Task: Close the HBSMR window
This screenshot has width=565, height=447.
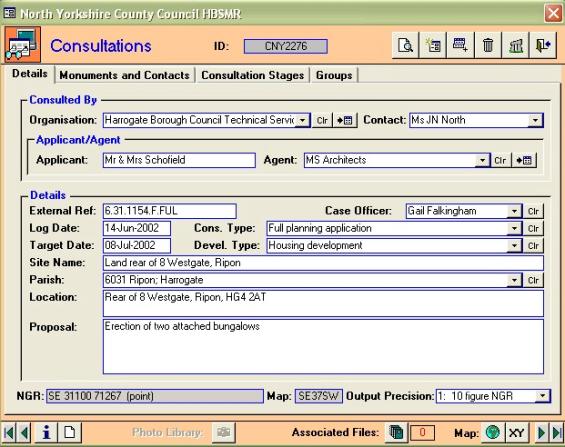Action: click(x=553, y=14)
